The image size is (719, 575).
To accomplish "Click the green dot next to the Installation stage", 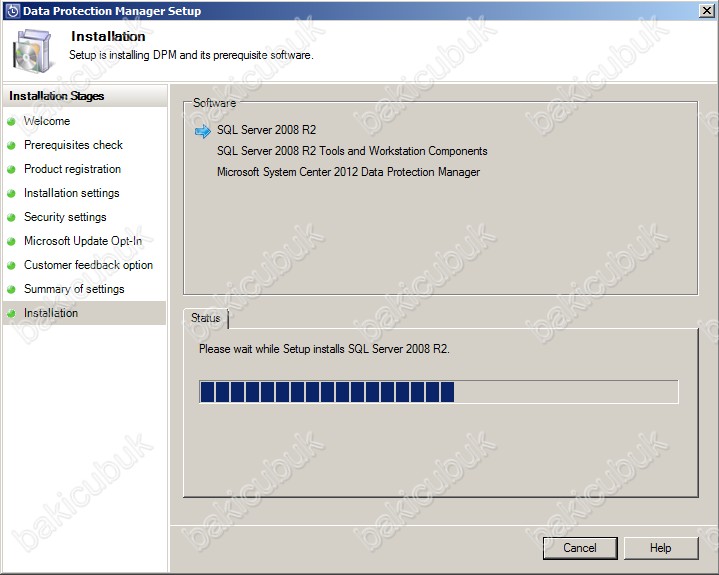I will (x=11, y=313).
